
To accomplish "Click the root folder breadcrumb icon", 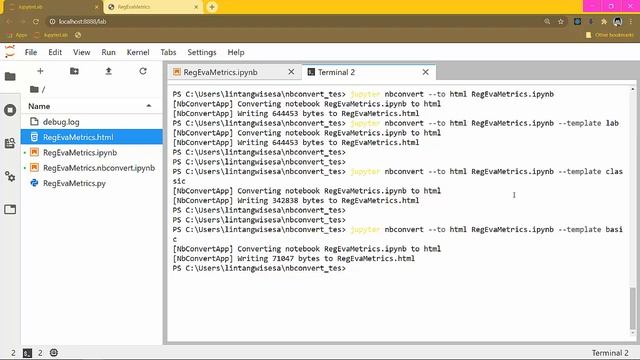I will click(34, 89).
